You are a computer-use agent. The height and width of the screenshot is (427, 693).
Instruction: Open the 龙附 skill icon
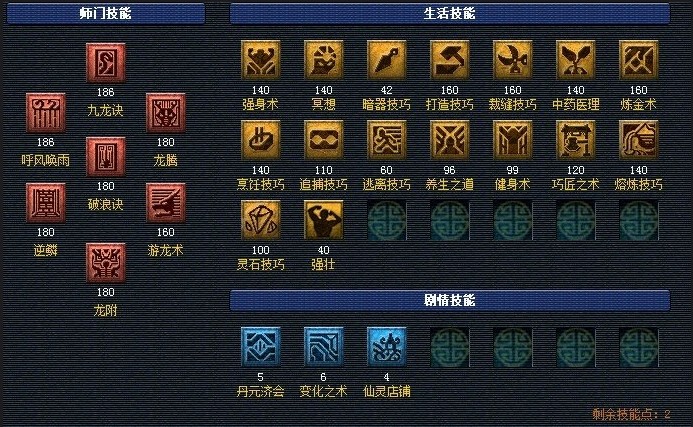tap(106, 263)
